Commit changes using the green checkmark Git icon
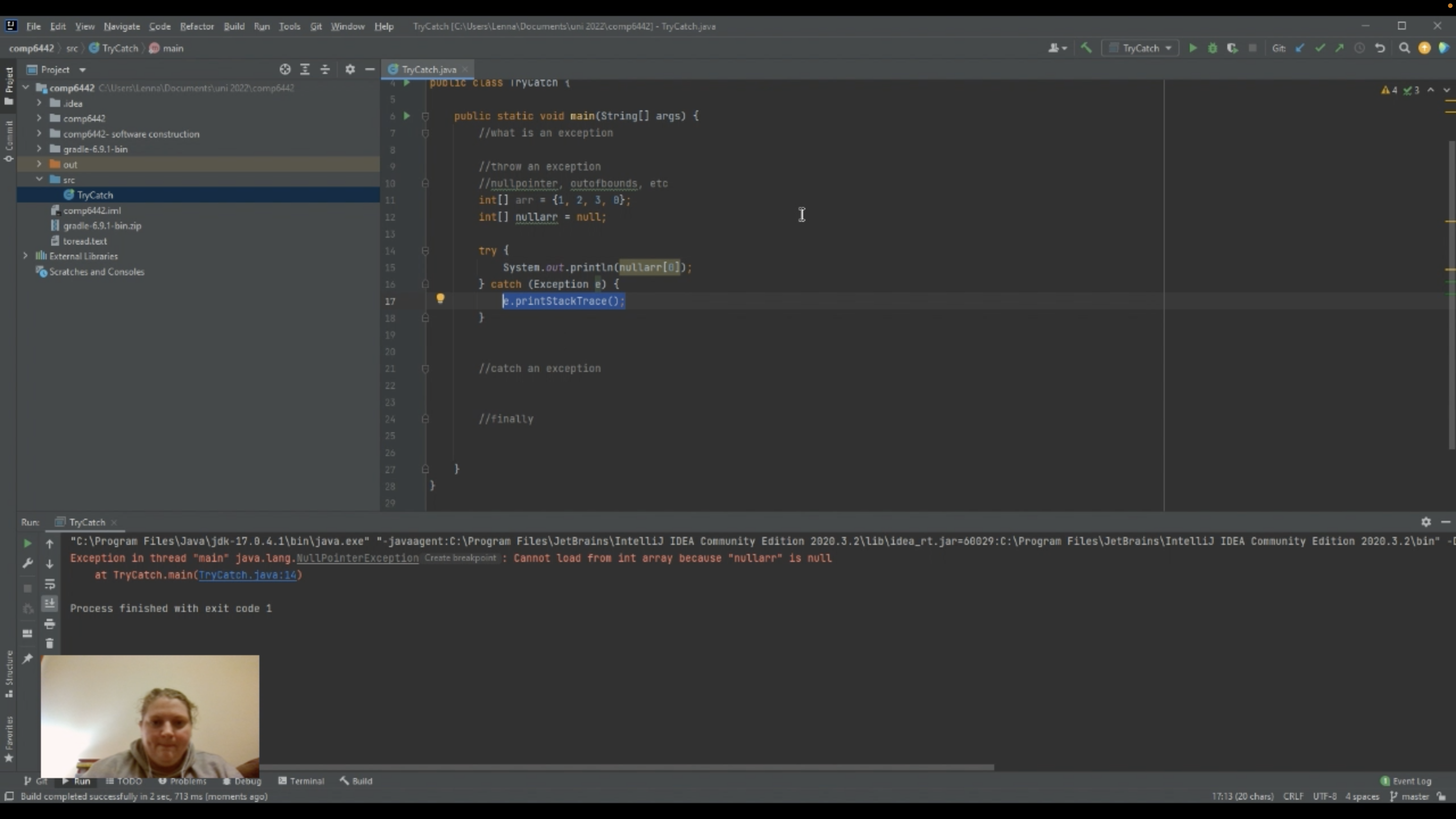Image resolution: width=1456 pixels, height=819 pixels. 1320,48
